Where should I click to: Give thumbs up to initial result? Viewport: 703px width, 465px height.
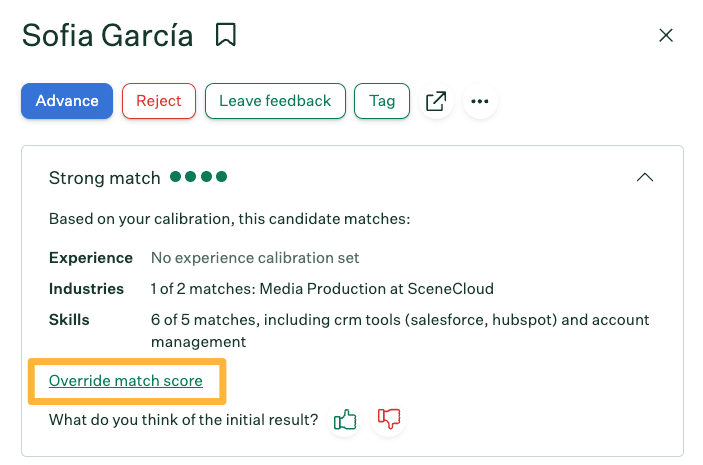click(345, 420)
